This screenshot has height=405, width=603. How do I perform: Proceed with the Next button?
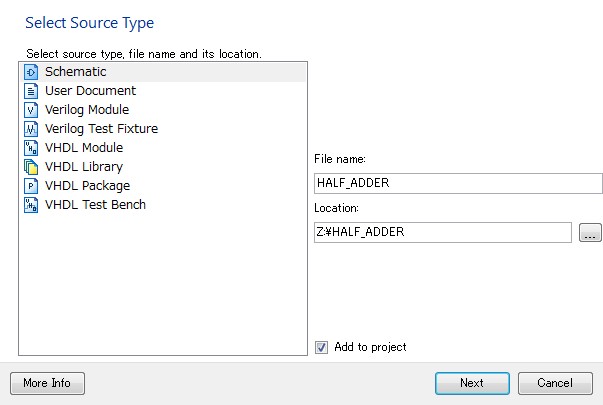click(472, 383)
